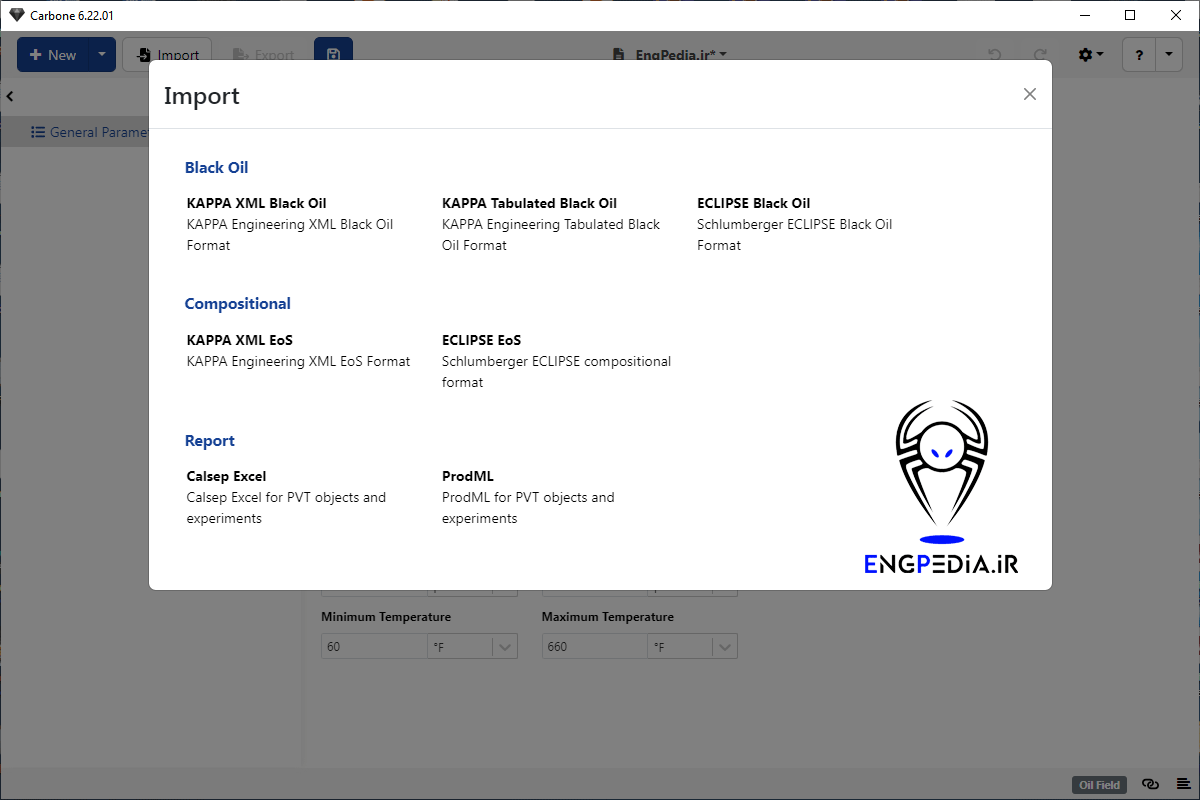Click the align lines icon in status bar
The height and width of the screenshot is (800, 1200).
coord(1182,784)
